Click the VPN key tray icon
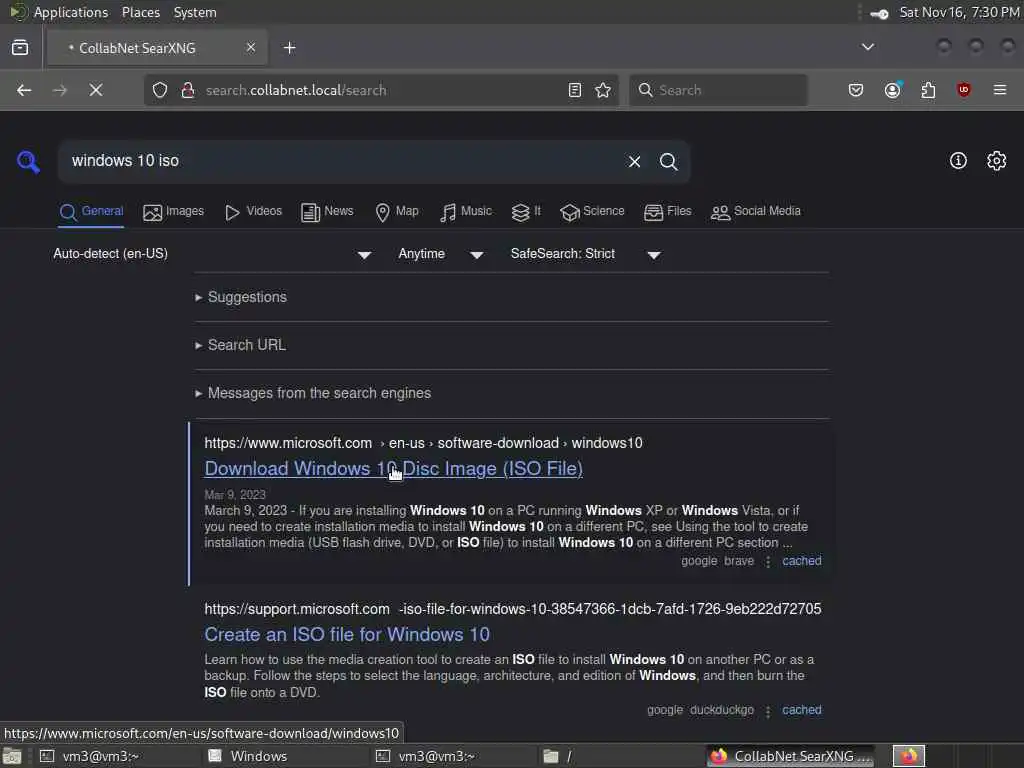The image size is (1024, 768). (x=879, y=13)
